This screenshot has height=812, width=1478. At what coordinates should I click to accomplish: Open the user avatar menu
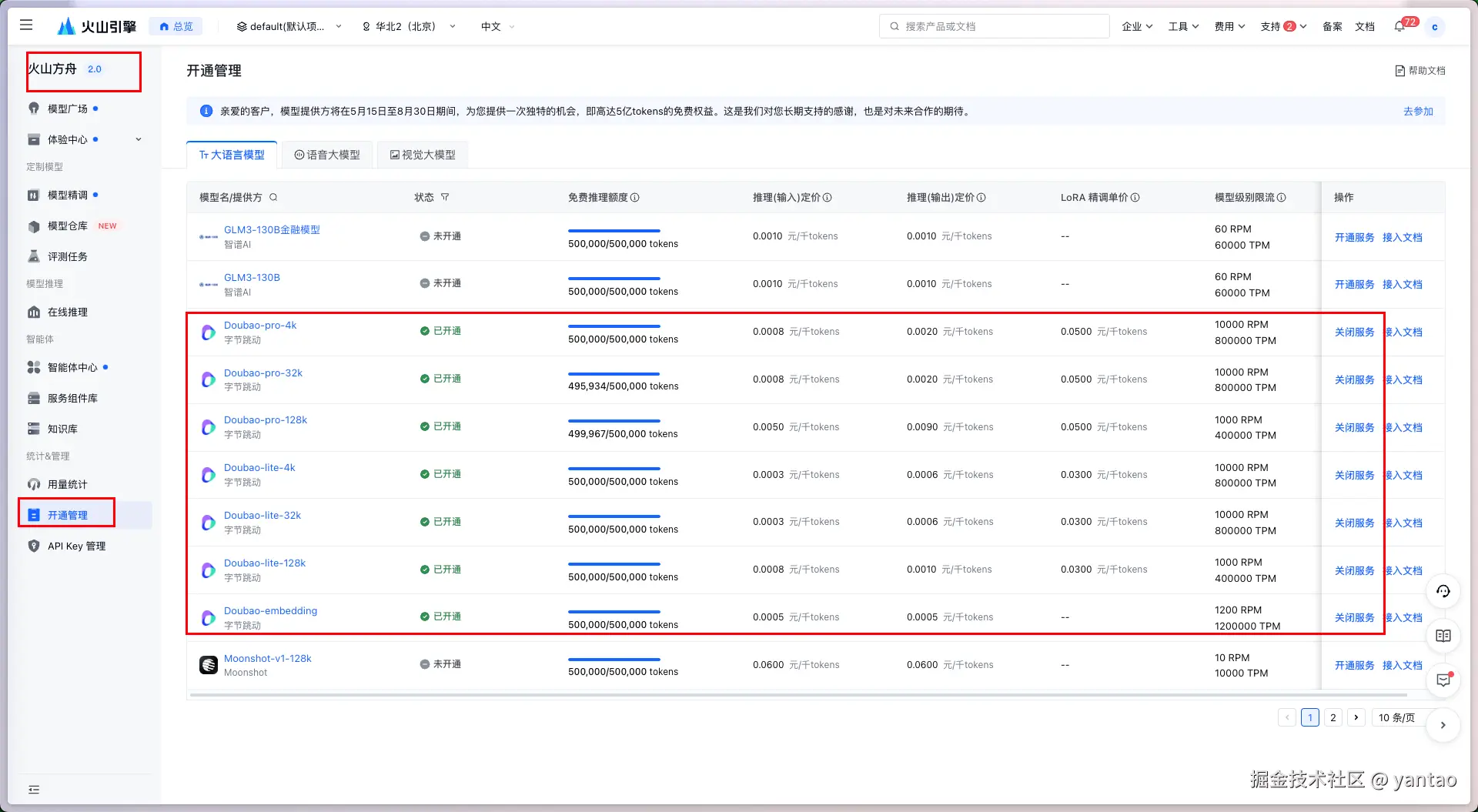point(1434,26)
